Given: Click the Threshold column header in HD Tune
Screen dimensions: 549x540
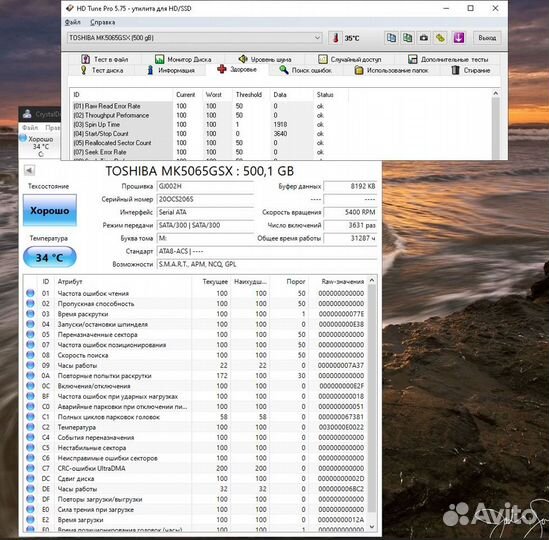Looking at the screenshot, I should click(x=249, y=95).
